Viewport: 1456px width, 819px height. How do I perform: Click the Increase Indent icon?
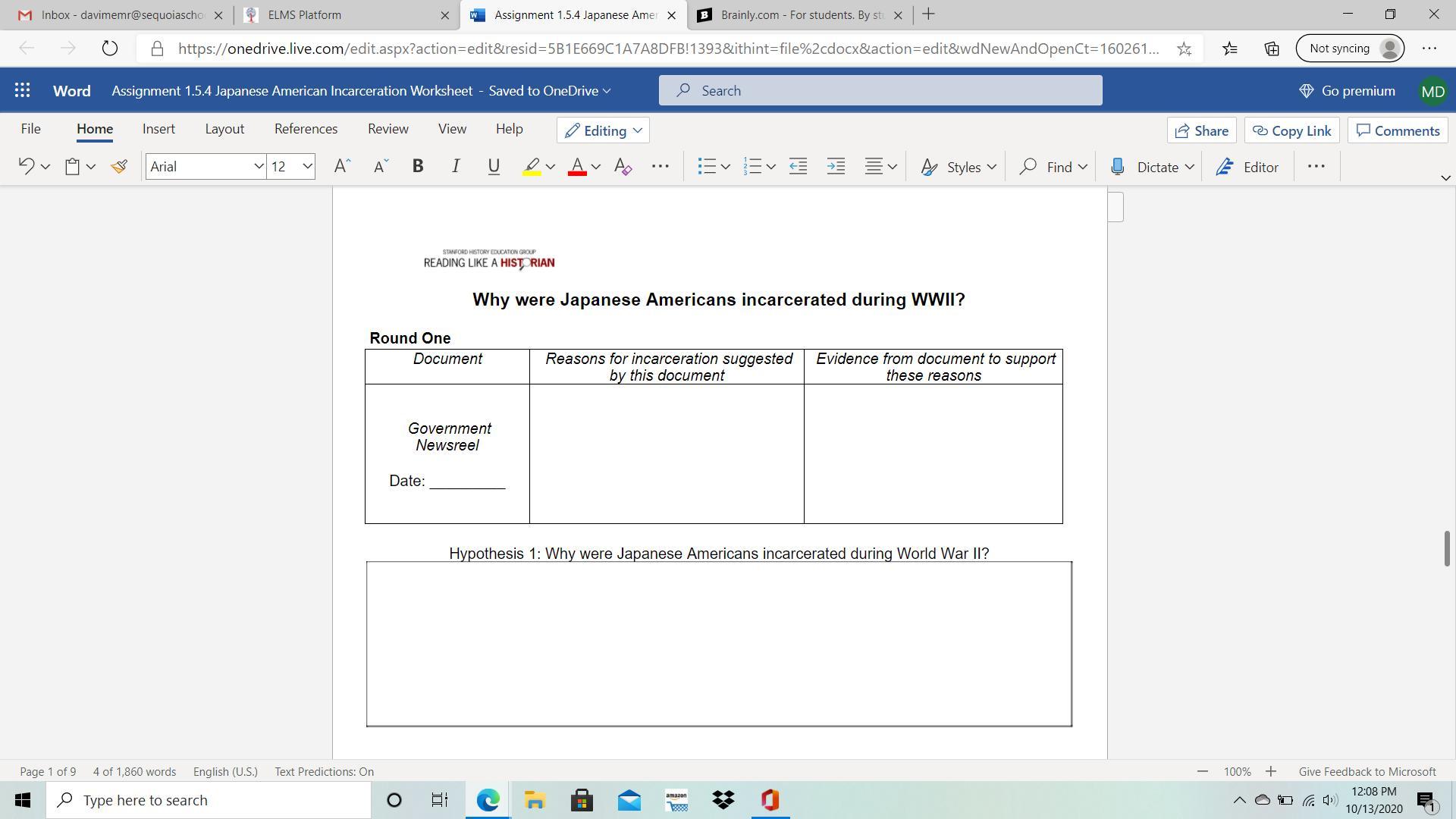(836, 167)
